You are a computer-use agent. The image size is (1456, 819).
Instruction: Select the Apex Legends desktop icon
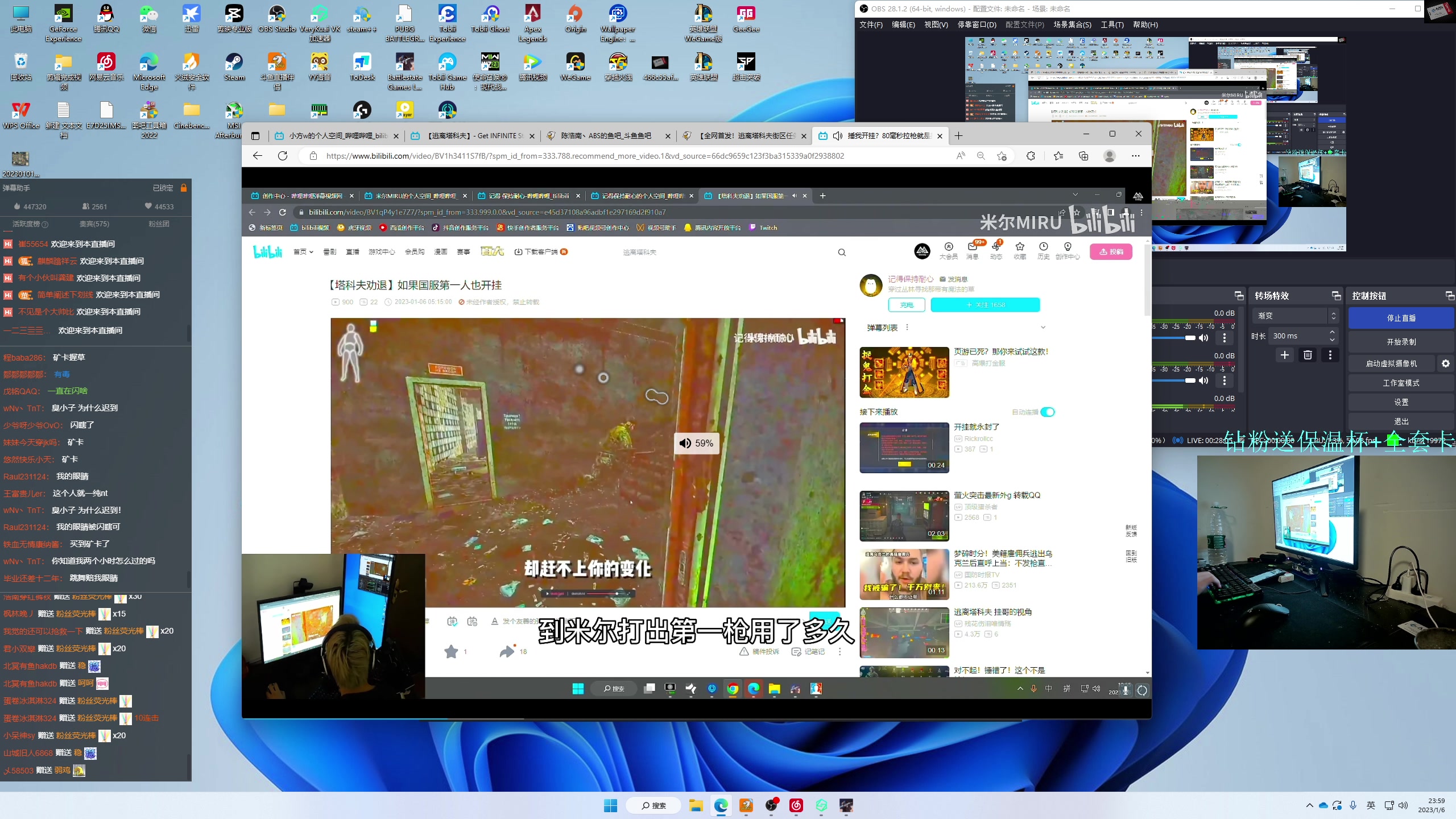(x=533, y=23)
